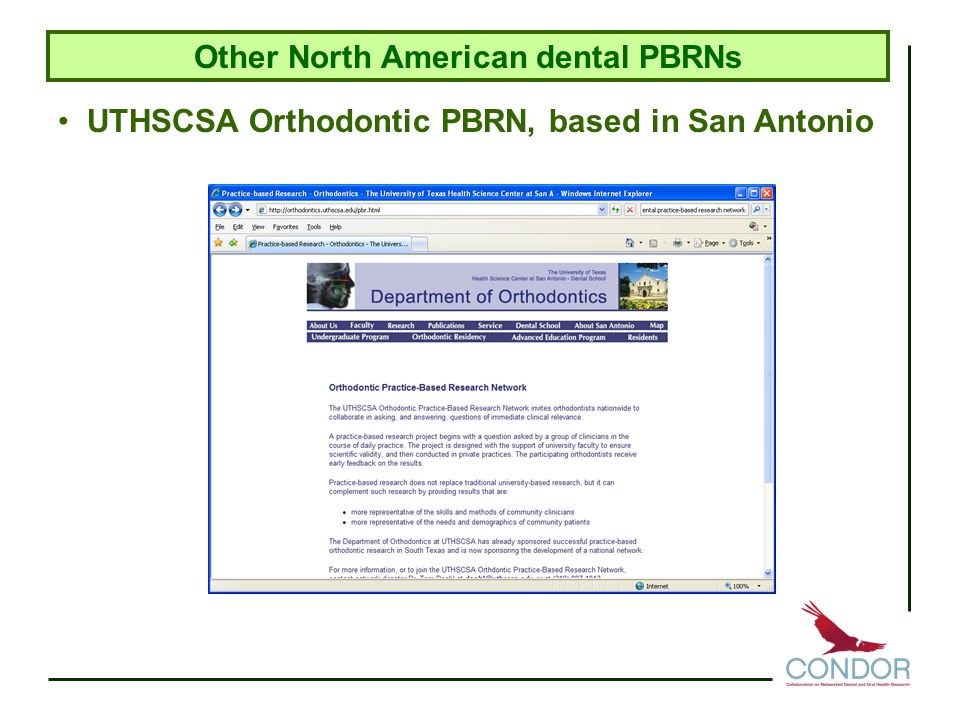Click the Home page icon
The width and height of the screenshot is (960, 720).
coord(630,243)
